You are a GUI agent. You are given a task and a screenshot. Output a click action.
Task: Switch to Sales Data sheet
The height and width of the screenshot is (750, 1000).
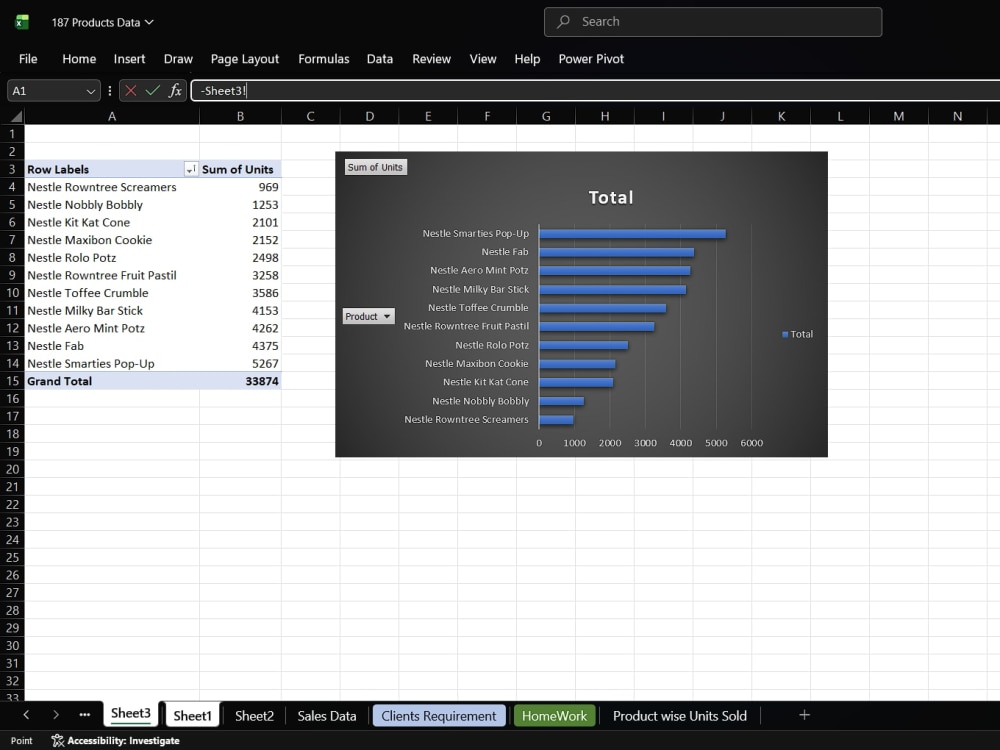tap(327, 716)
